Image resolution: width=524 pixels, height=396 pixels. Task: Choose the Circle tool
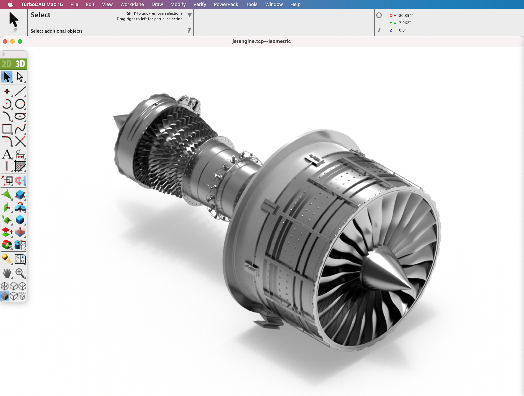tap(20, 104)
